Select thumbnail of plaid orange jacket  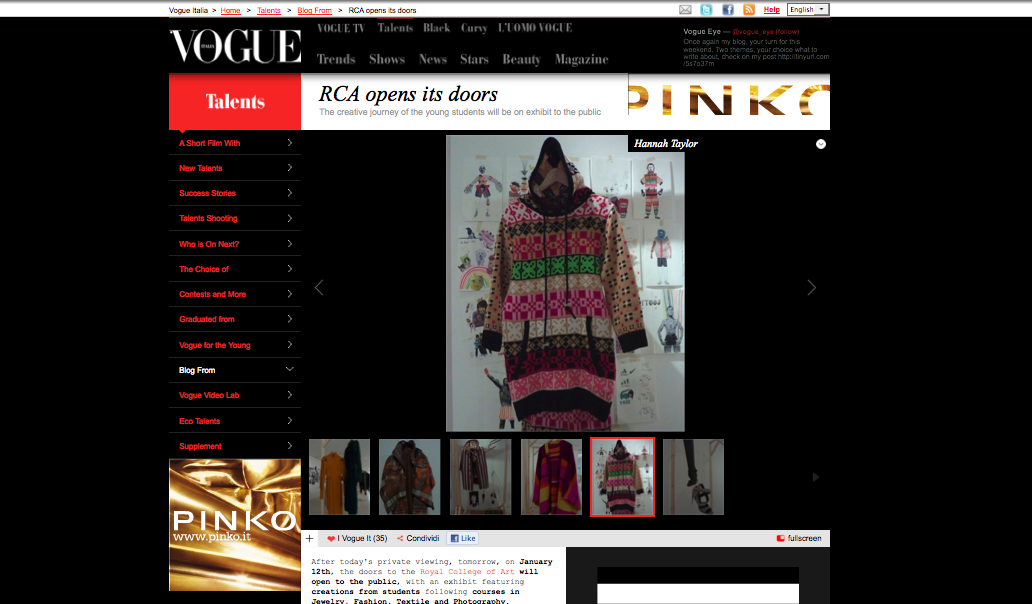pos(409,477)
